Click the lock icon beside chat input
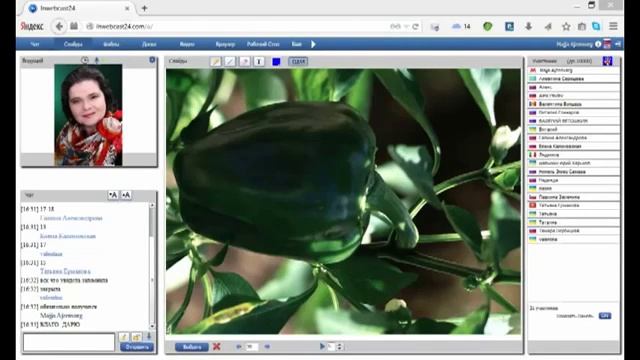The height and width of the screenshot is (360, 640). 137,337
